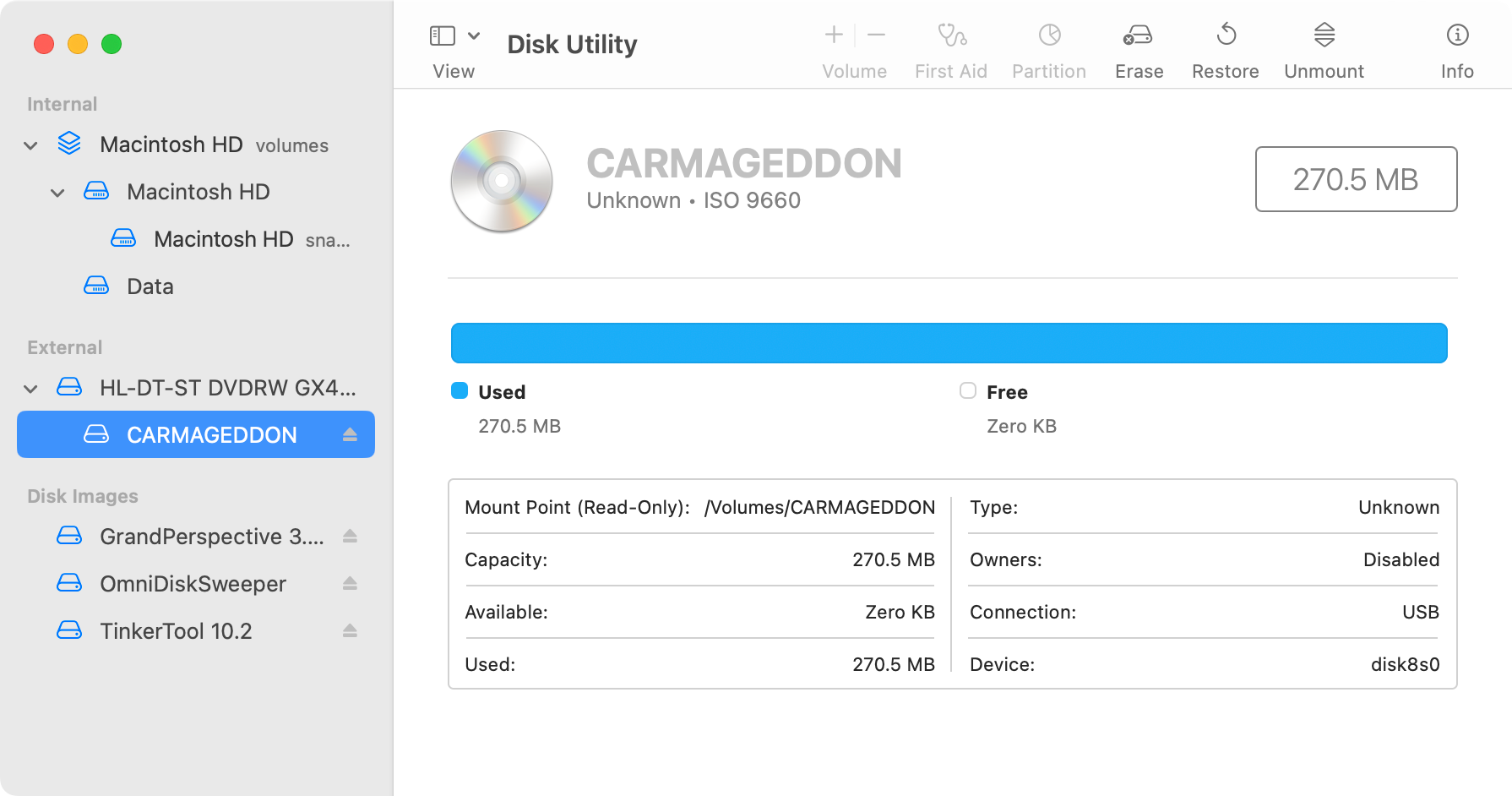Eject the CARMAGEDDON disc in sidebar

click(350, 434)
